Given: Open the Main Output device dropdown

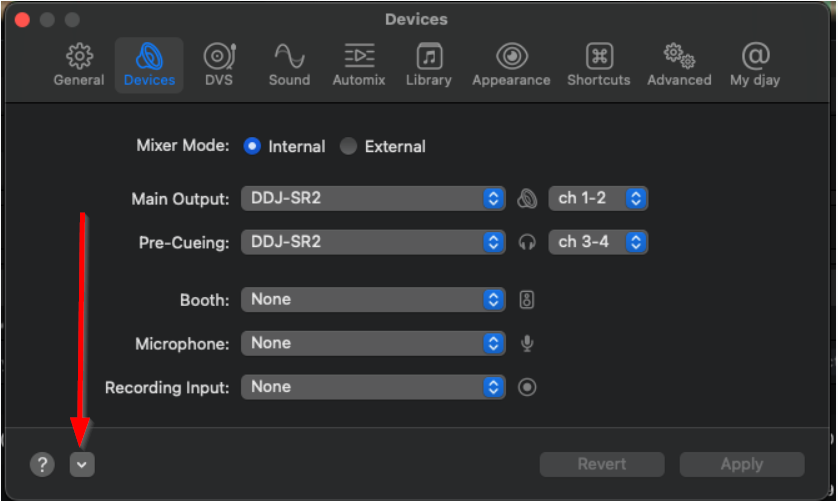Looking at the screenshot, I should coord(373,198).
